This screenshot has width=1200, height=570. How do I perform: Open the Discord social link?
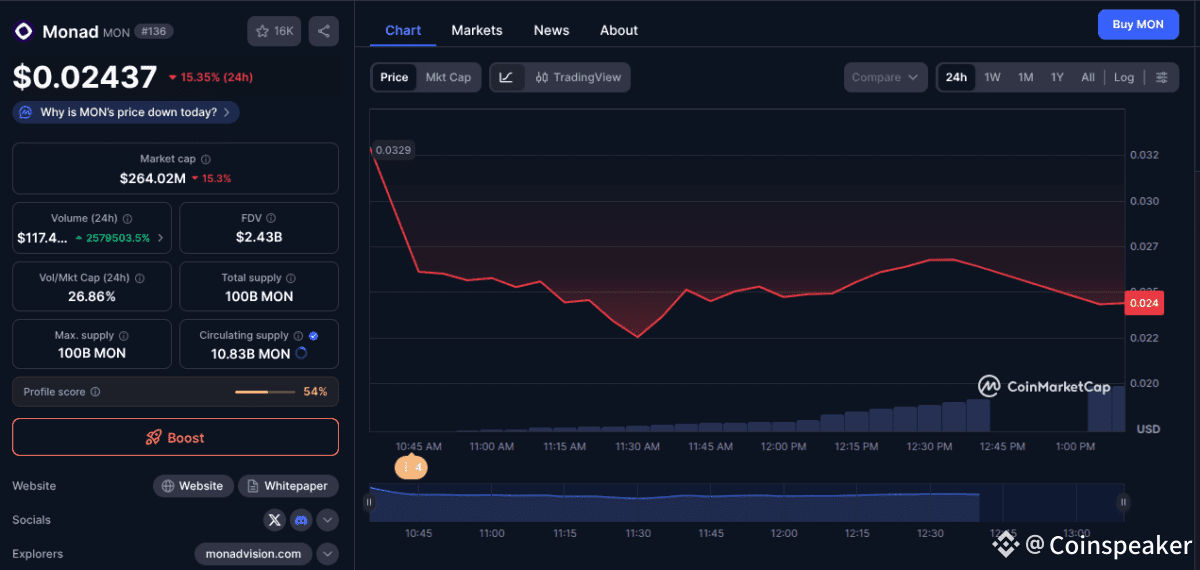(301, 520)
